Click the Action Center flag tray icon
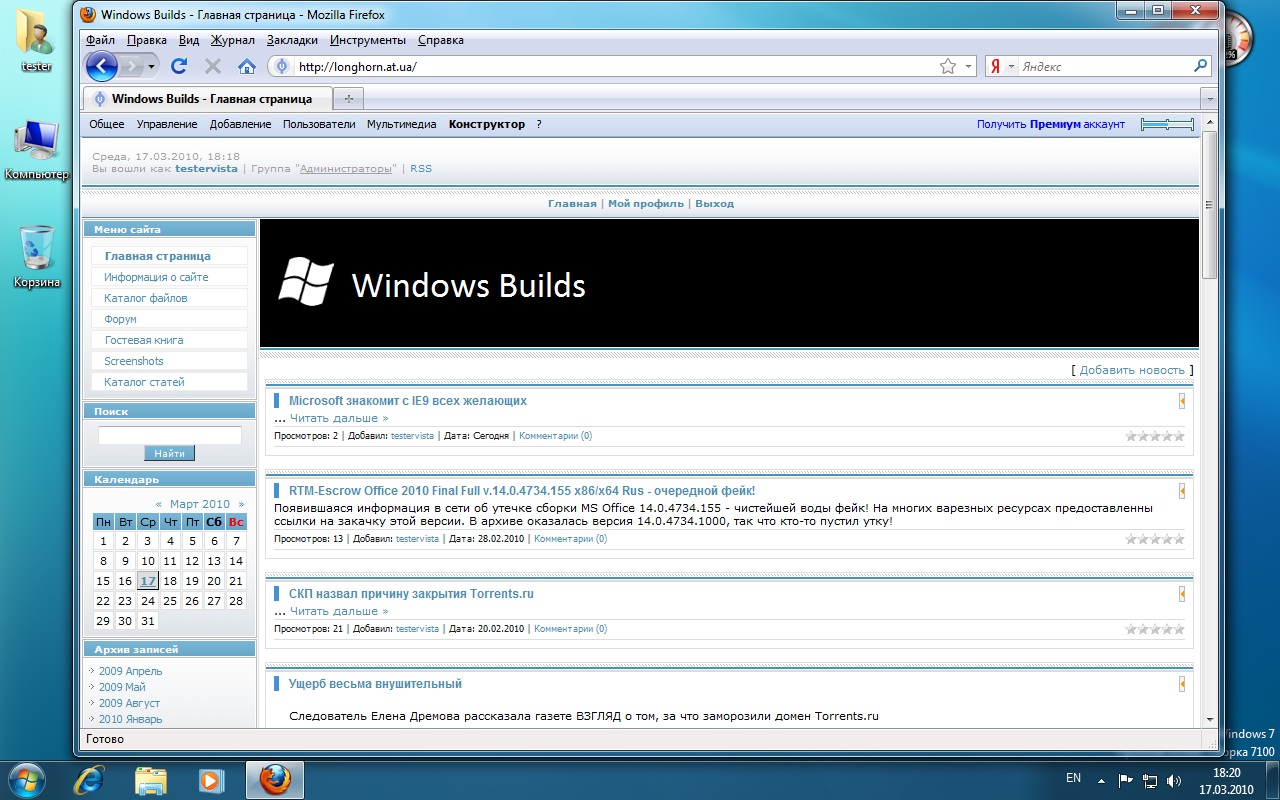The height and width of the screenshot is (800, 1280). point(1126,780)
